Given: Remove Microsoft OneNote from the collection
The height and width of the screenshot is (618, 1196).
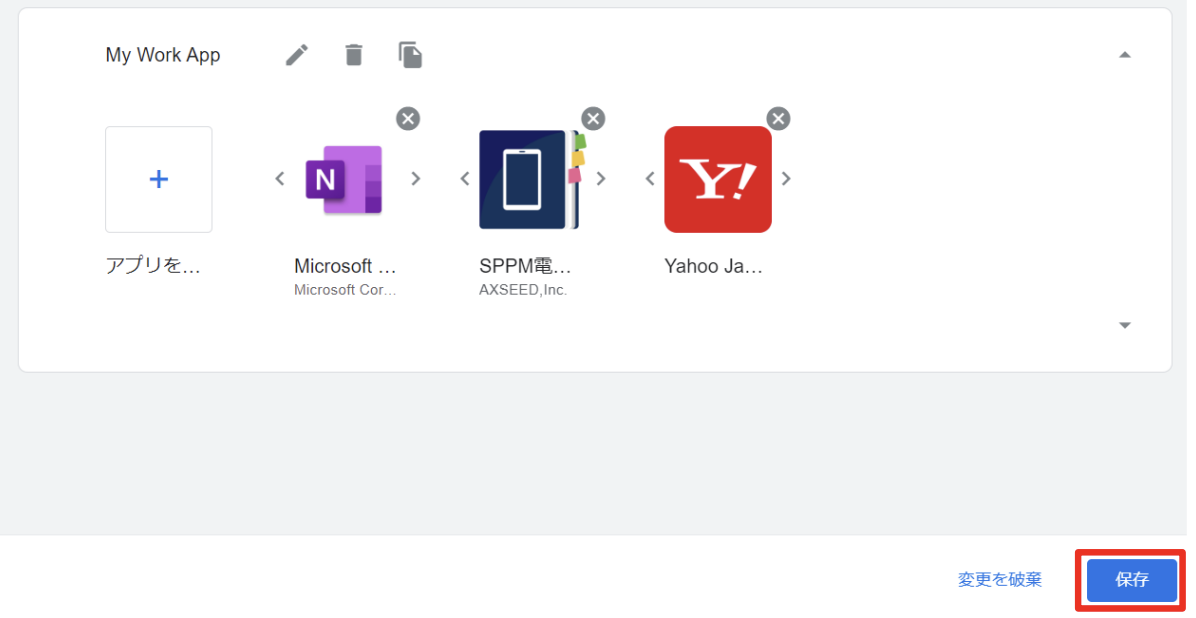Looking at the screenshot, I should click(408, 118).
